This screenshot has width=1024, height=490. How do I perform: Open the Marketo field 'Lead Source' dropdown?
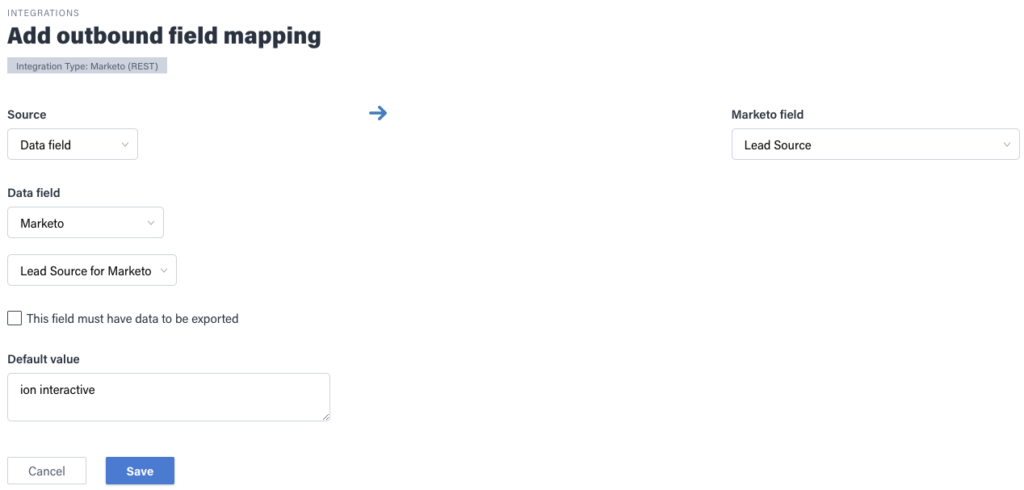coord(860,145)
